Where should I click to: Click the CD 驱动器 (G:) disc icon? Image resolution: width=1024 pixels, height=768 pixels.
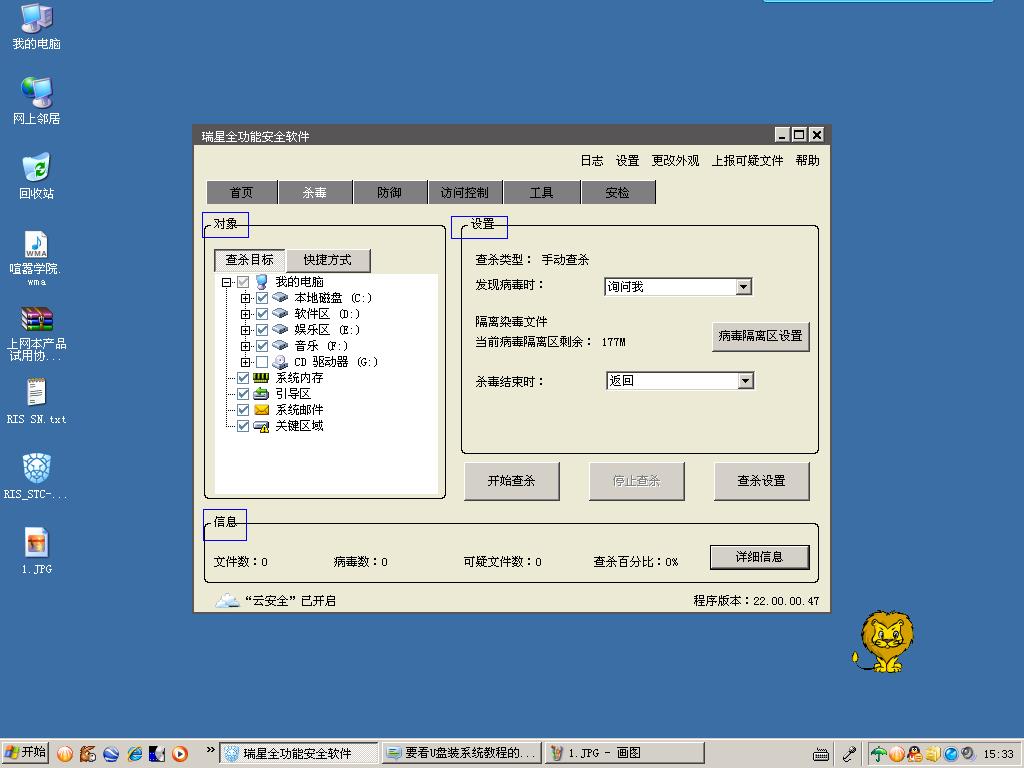(x=280, y=362)
